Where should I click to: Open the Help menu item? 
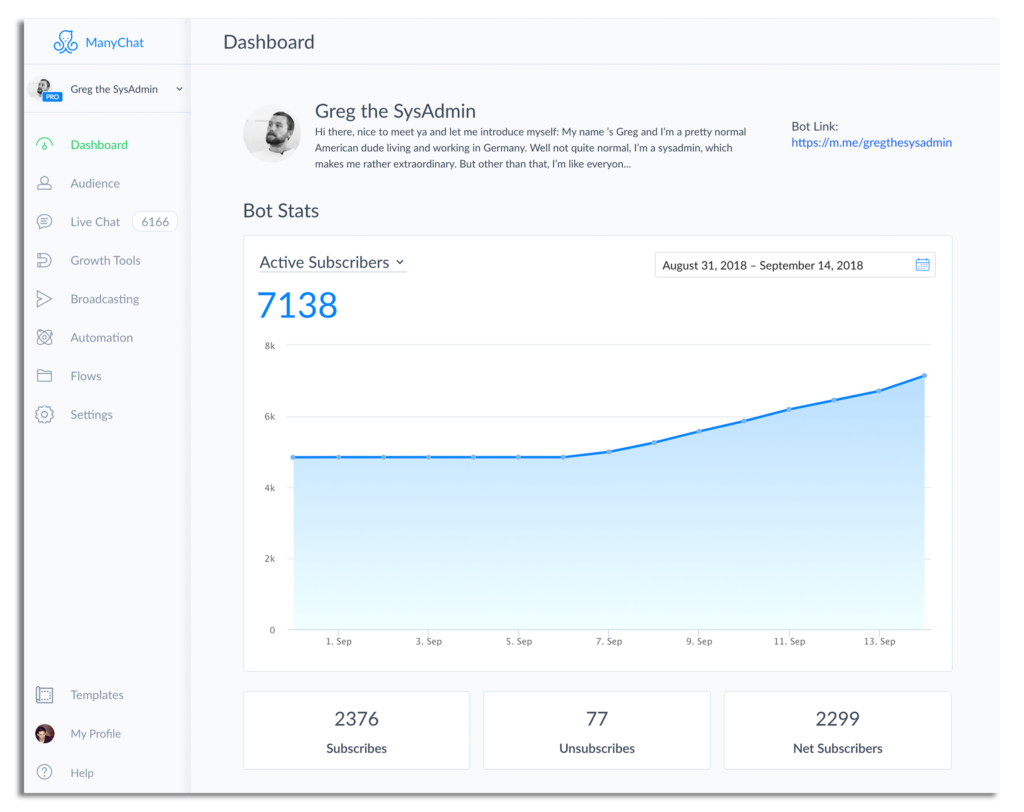(82, 772)
